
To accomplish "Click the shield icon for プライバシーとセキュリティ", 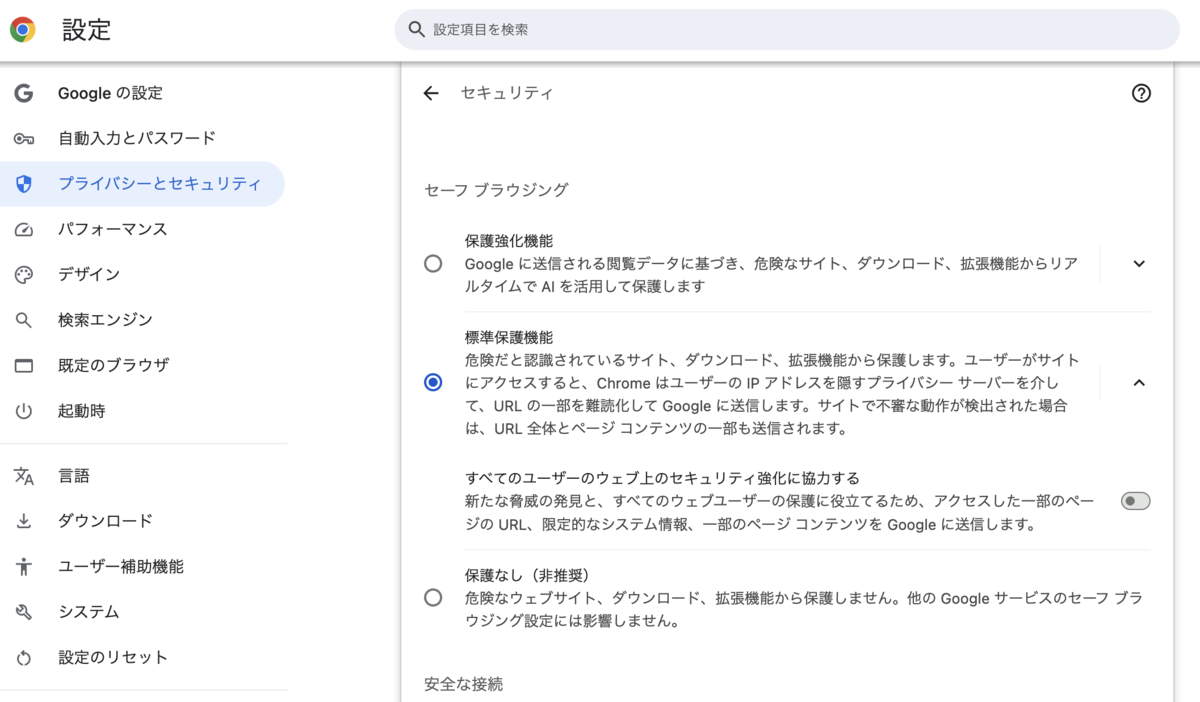I will (x=24, y=184).
